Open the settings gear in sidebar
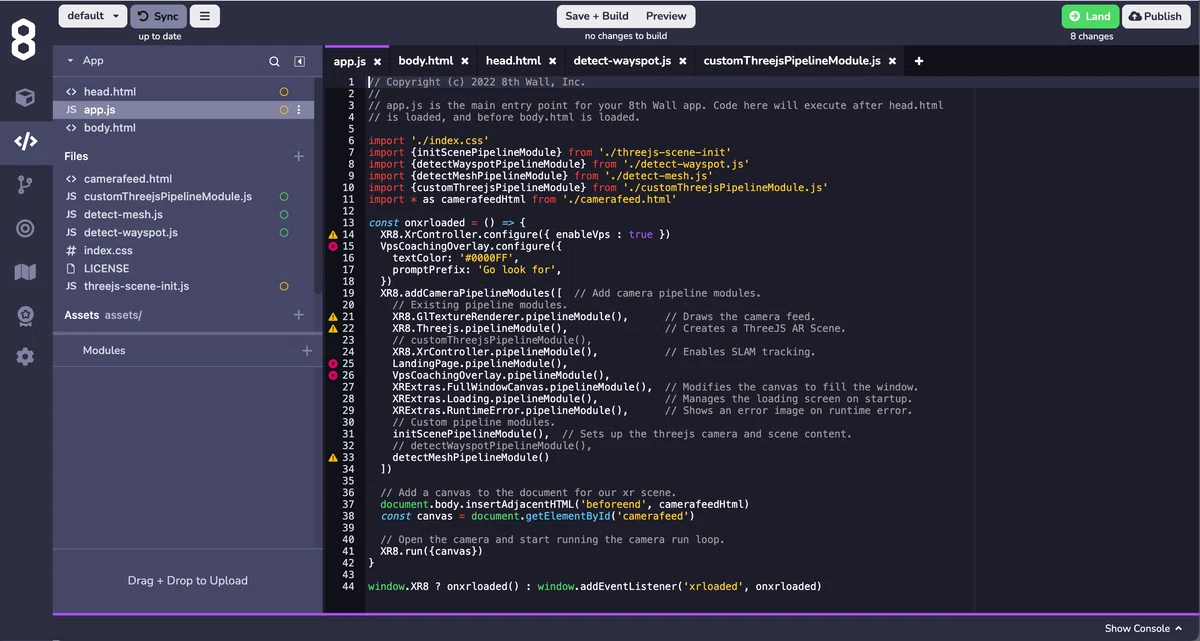This screenshot has width=1200, height=641. pyautogui.click(x=26, y=357)
